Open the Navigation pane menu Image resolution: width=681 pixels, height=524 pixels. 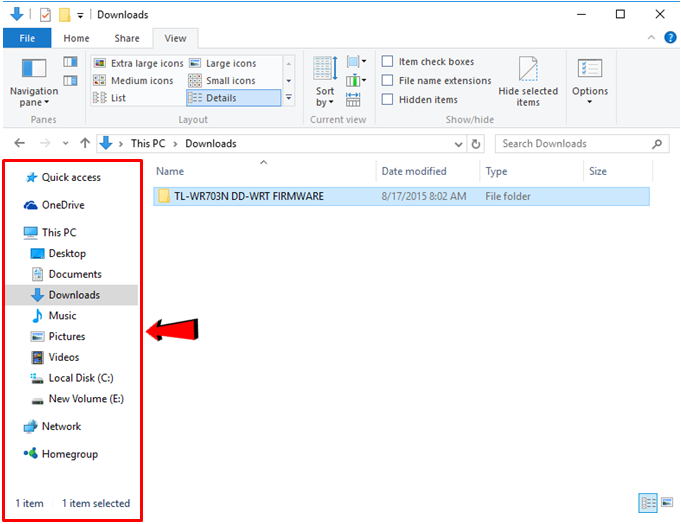pos(34,82)
